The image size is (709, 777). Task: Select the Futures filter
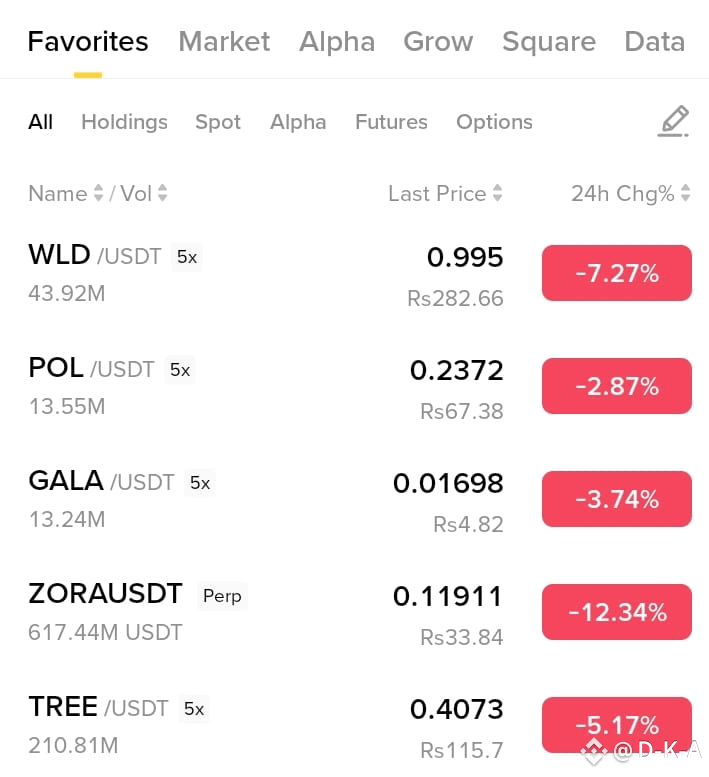click(x=391, y=122)
